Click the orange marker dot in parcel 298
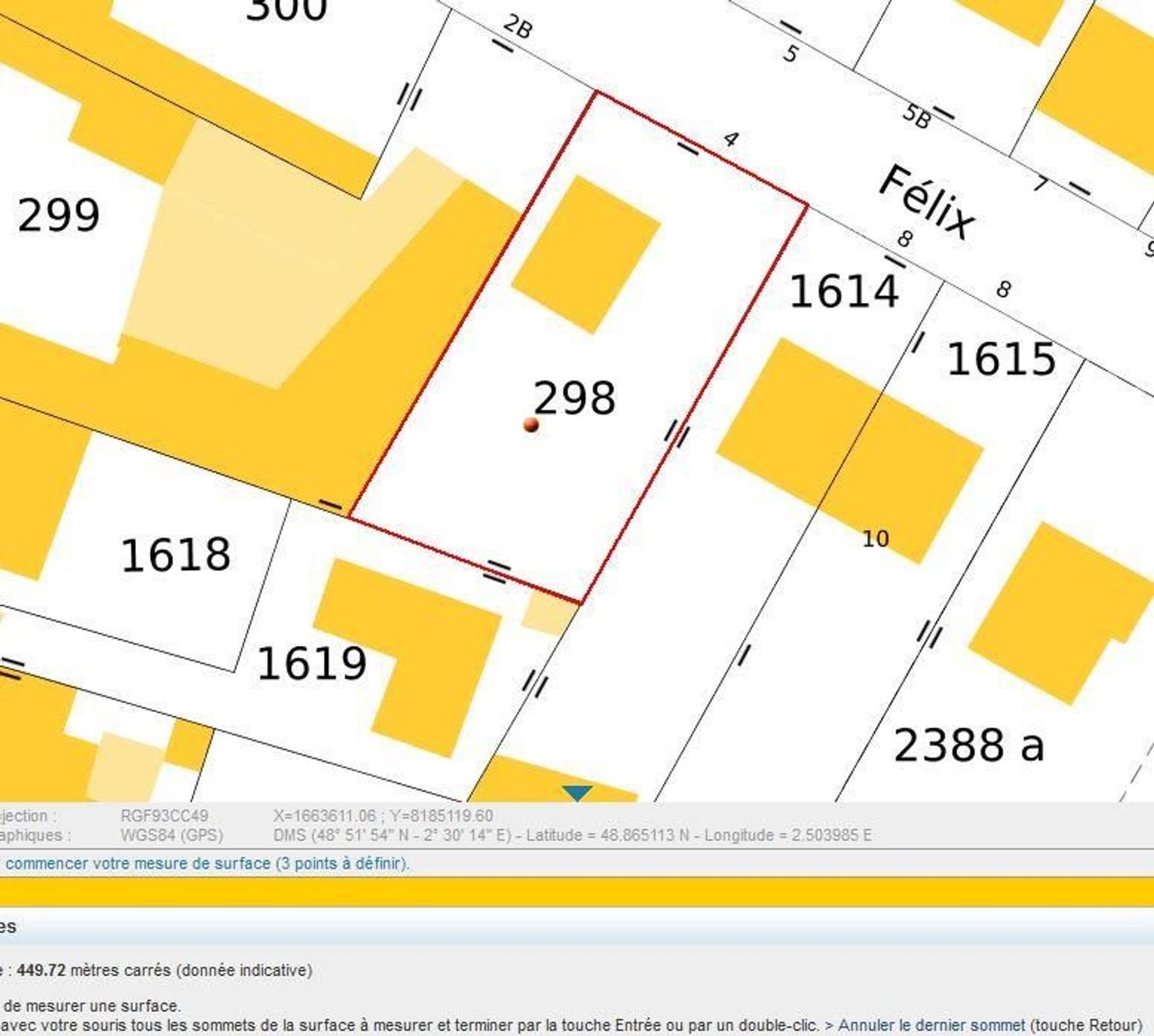 (x=531, y=425)
